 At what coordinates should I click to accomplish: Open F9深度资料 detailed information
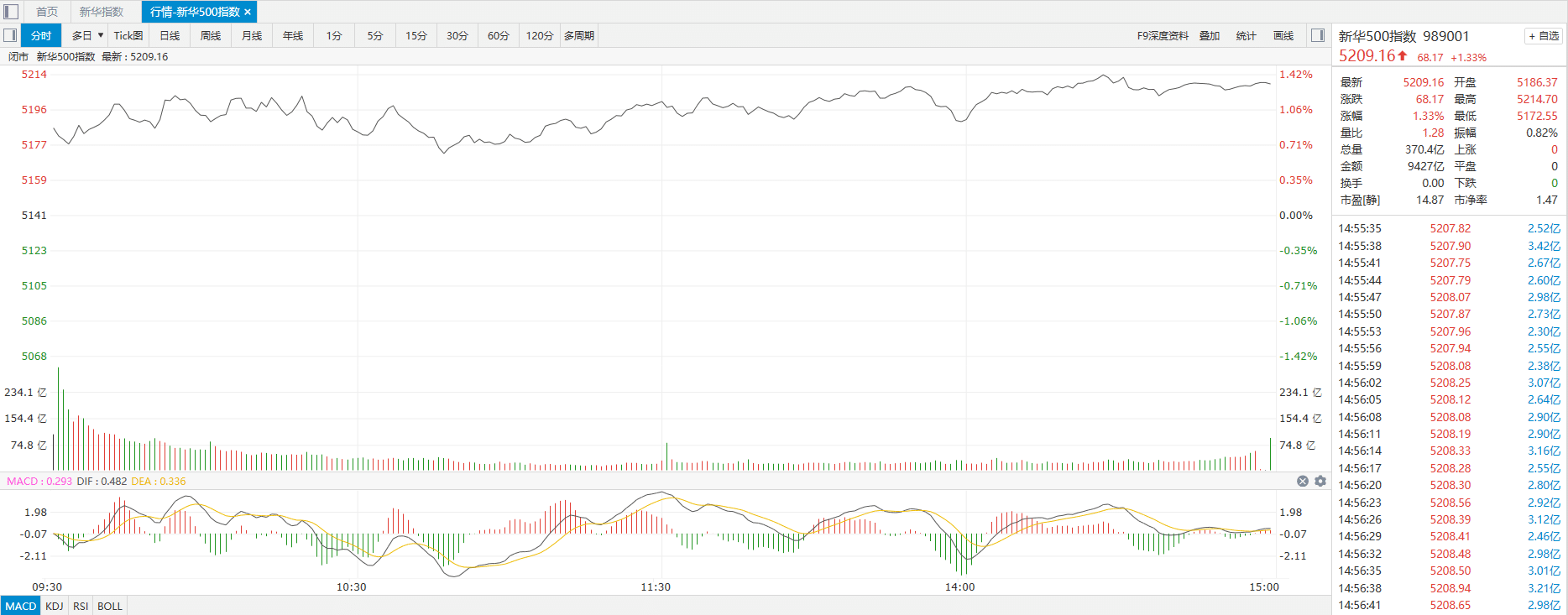1163,35
